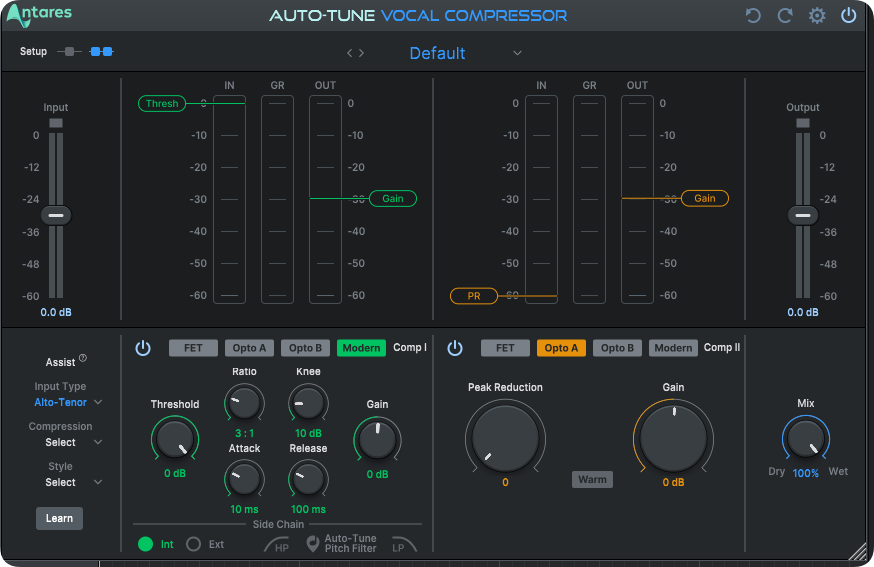This screenshot has height=567, width=874.
Task: Click the orange Gain handle on Comp II meter
Action: [x=705, y=198]
